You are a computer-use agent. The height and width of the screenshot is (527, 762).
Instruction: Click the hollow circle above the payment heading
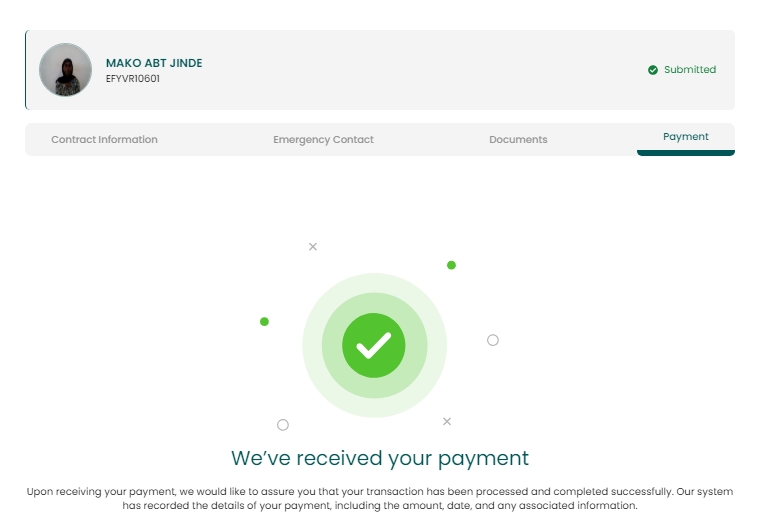pyautogui.click(x=283, y=425)
